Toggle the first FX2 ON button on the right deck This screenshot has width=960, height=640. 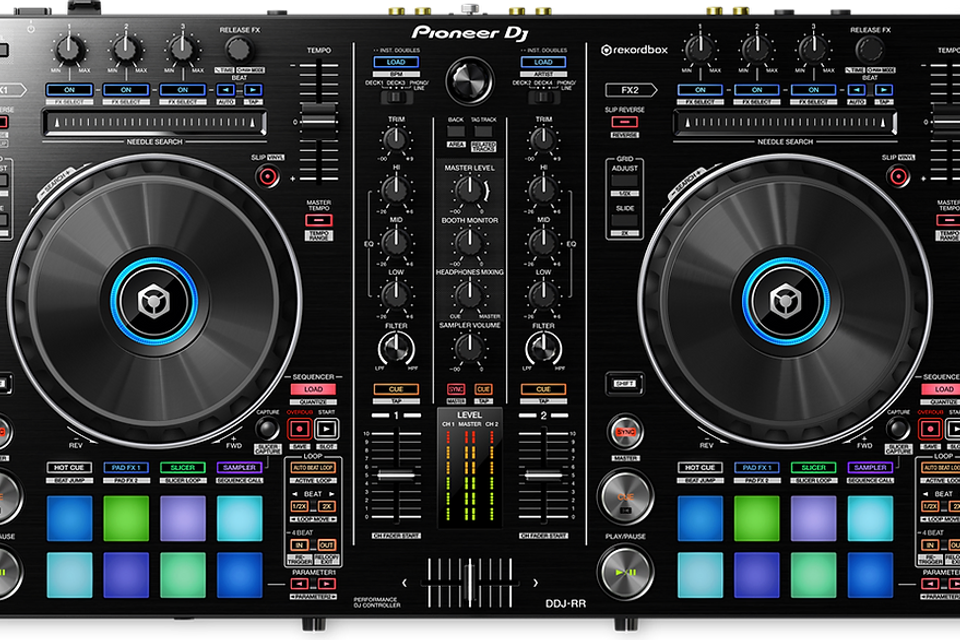coord(700,90)
